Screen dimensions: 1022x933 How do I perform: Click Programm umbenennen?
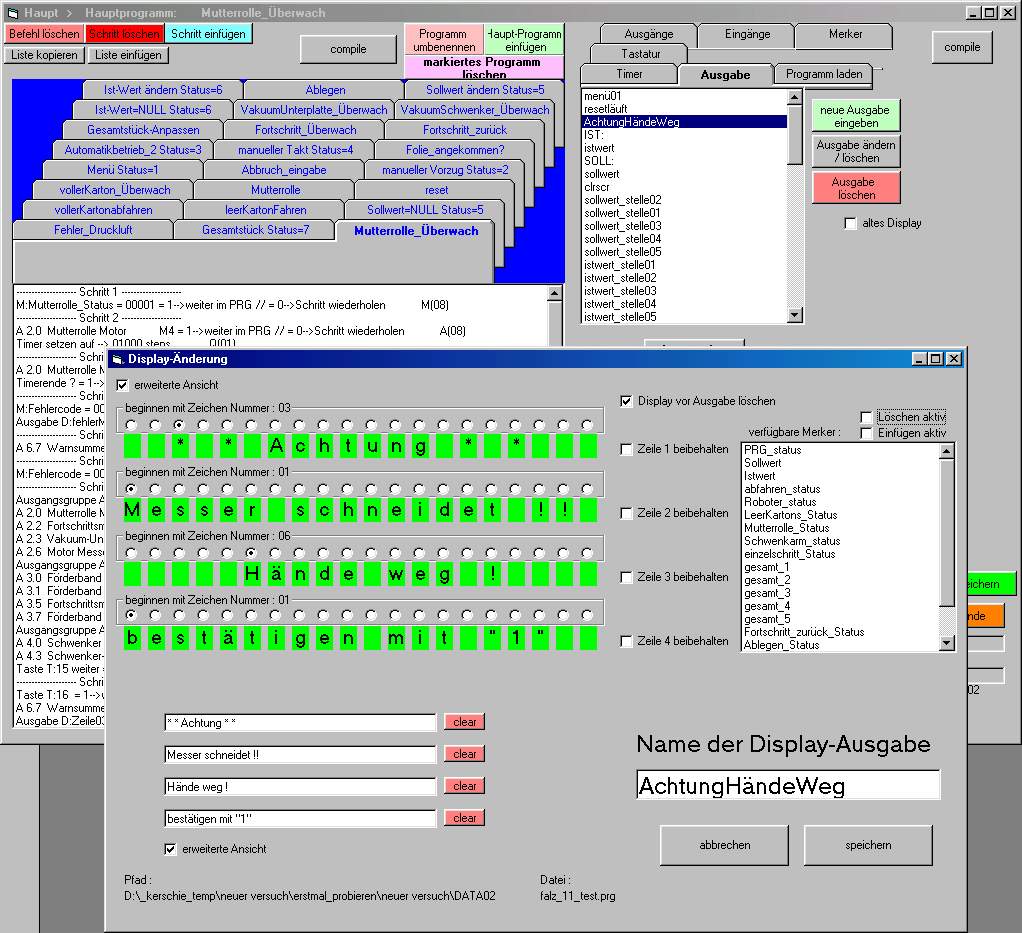click(x=443, y=40)
